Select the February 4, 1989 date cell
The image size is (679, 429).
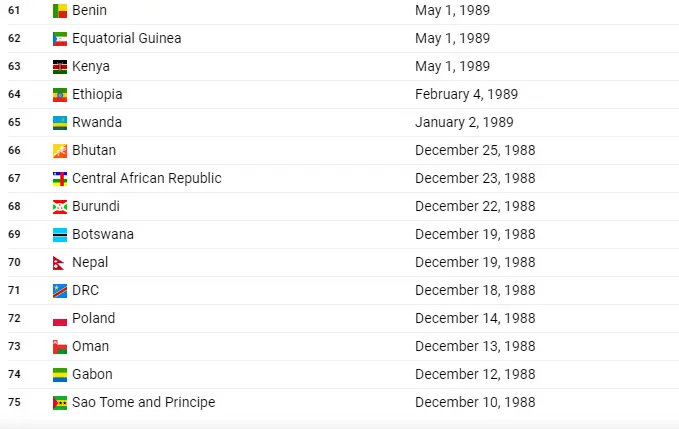click(466, 94)
